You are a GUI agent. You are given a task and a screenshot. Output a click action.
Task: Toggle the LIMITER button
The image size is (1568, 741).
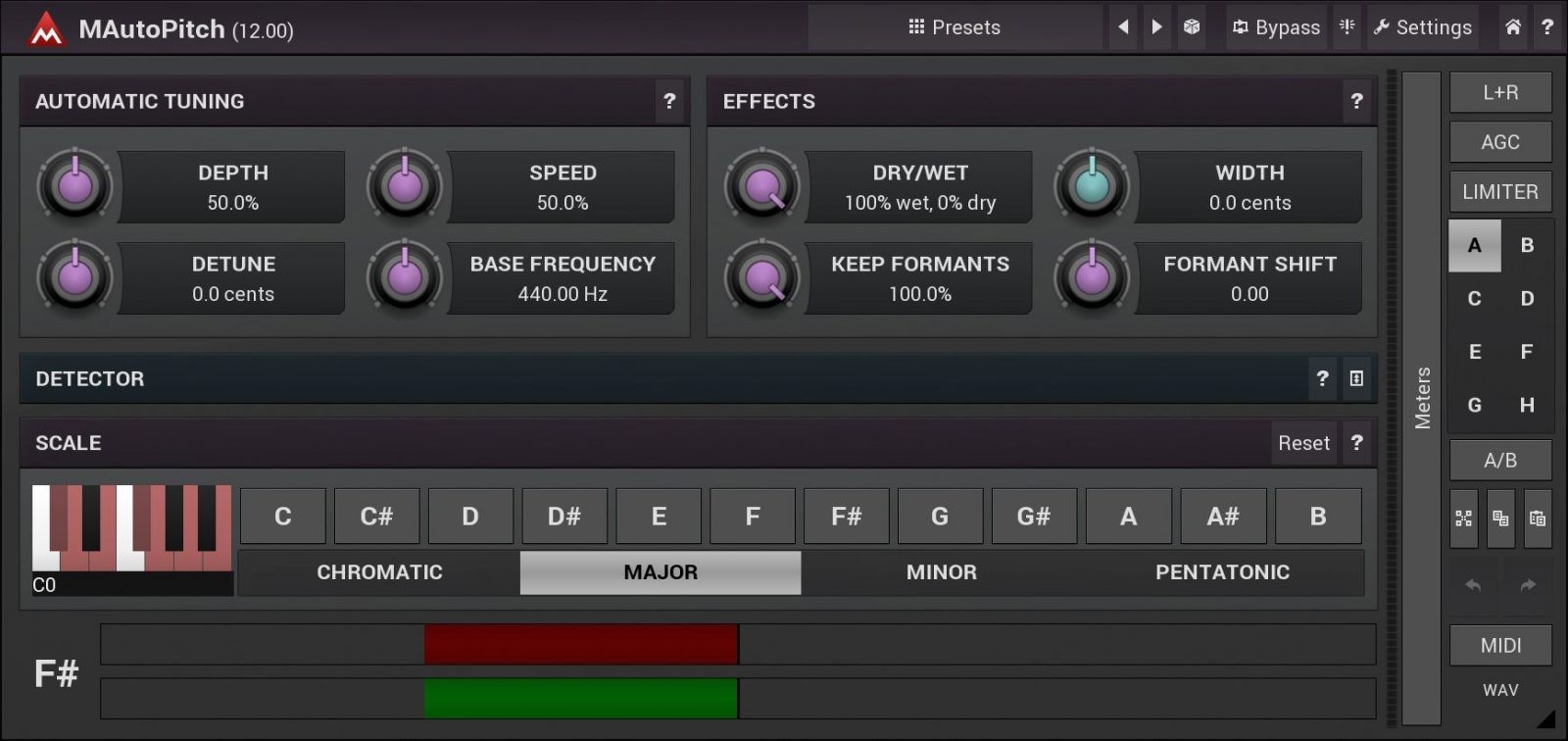point(1500,192)
